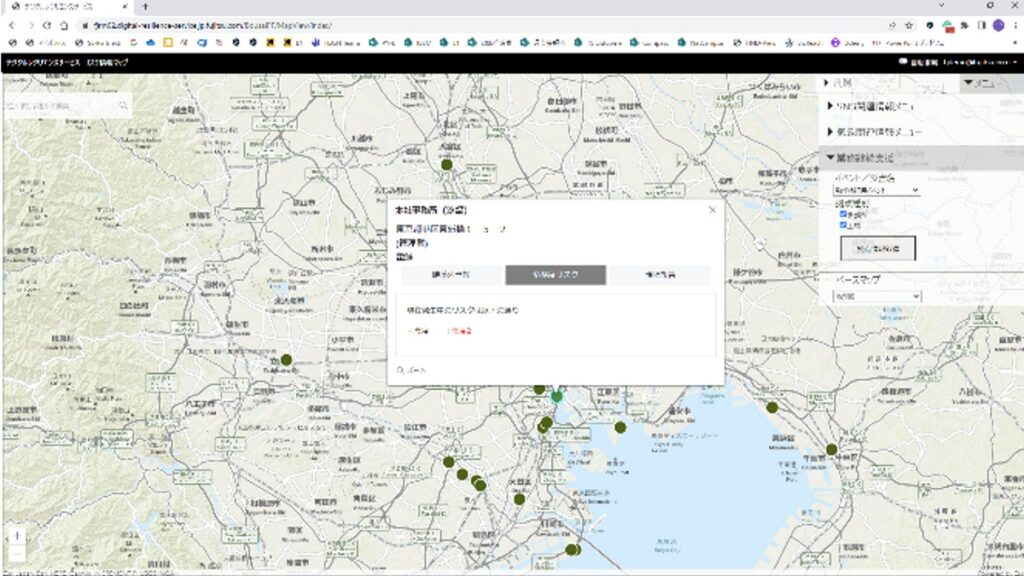Toggle the first checkbox under the type filter
Viewport: 1024px width, 576px height.
(844, 214)
